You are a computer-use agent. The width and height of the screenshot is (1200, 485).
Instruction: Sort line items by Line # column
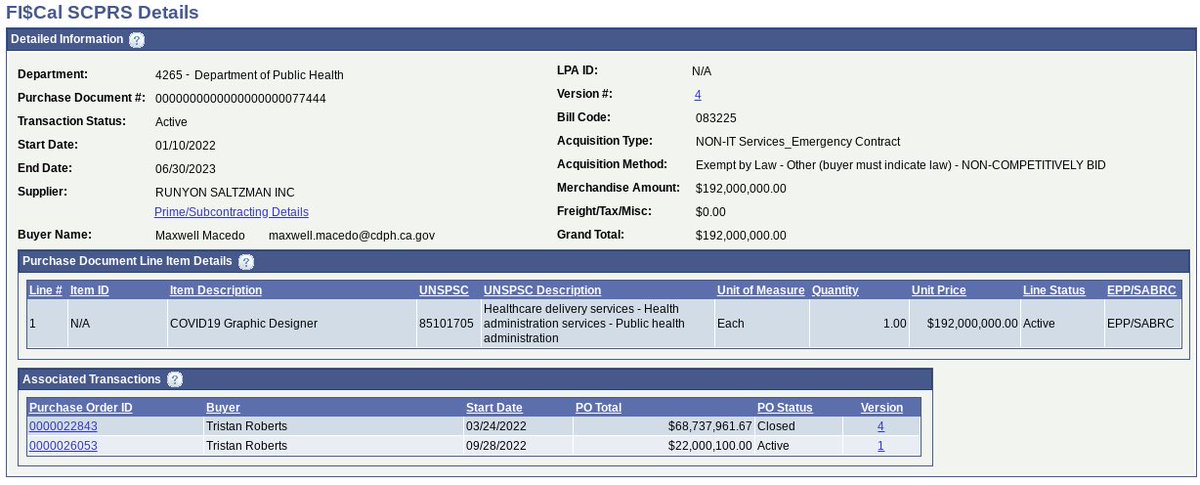coord(46,290)
